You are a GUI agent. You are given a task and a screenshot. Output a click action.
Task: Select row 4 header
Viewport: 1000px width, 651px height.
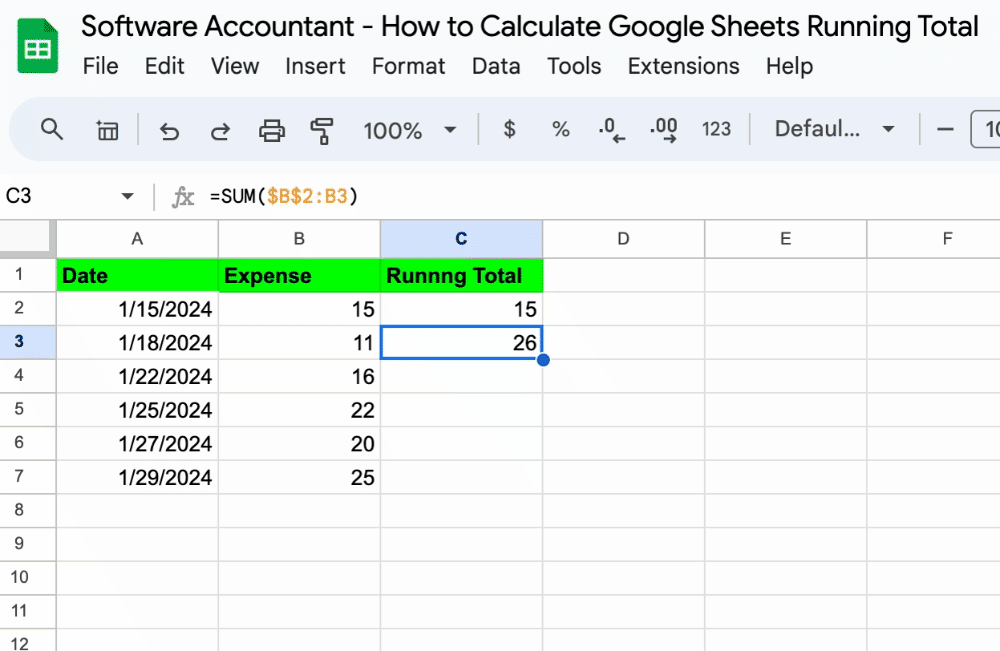tap(27, 376)
